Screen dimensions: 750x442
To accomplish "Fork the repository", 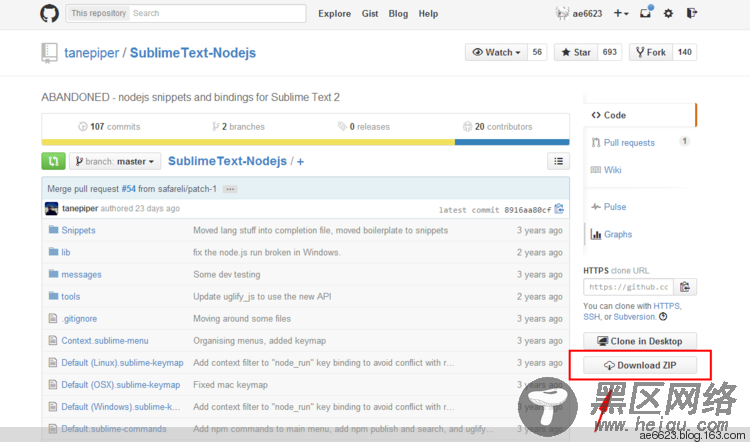I will point(651,52).
